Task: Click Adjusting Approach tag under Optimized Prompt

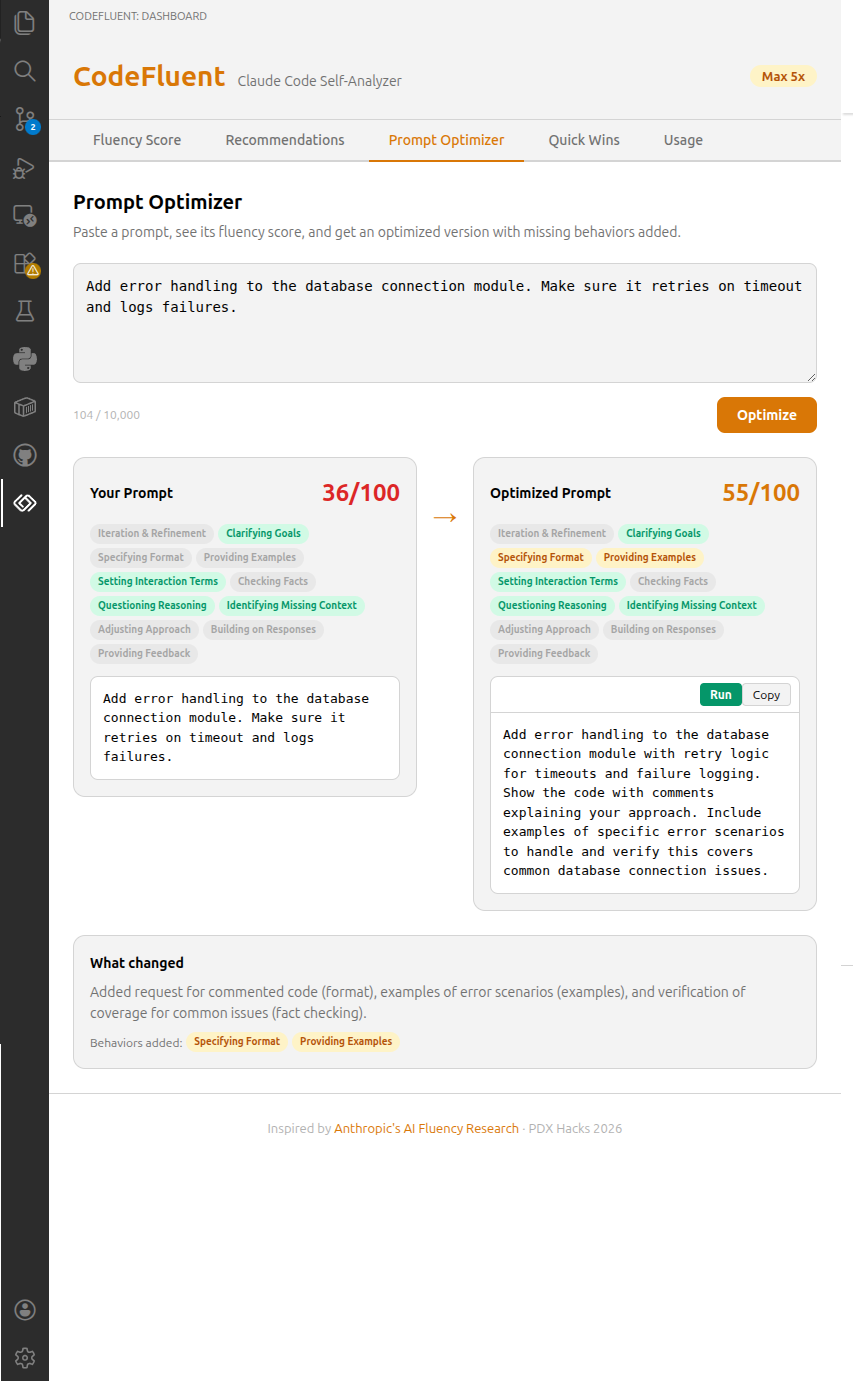Action: 544,629
